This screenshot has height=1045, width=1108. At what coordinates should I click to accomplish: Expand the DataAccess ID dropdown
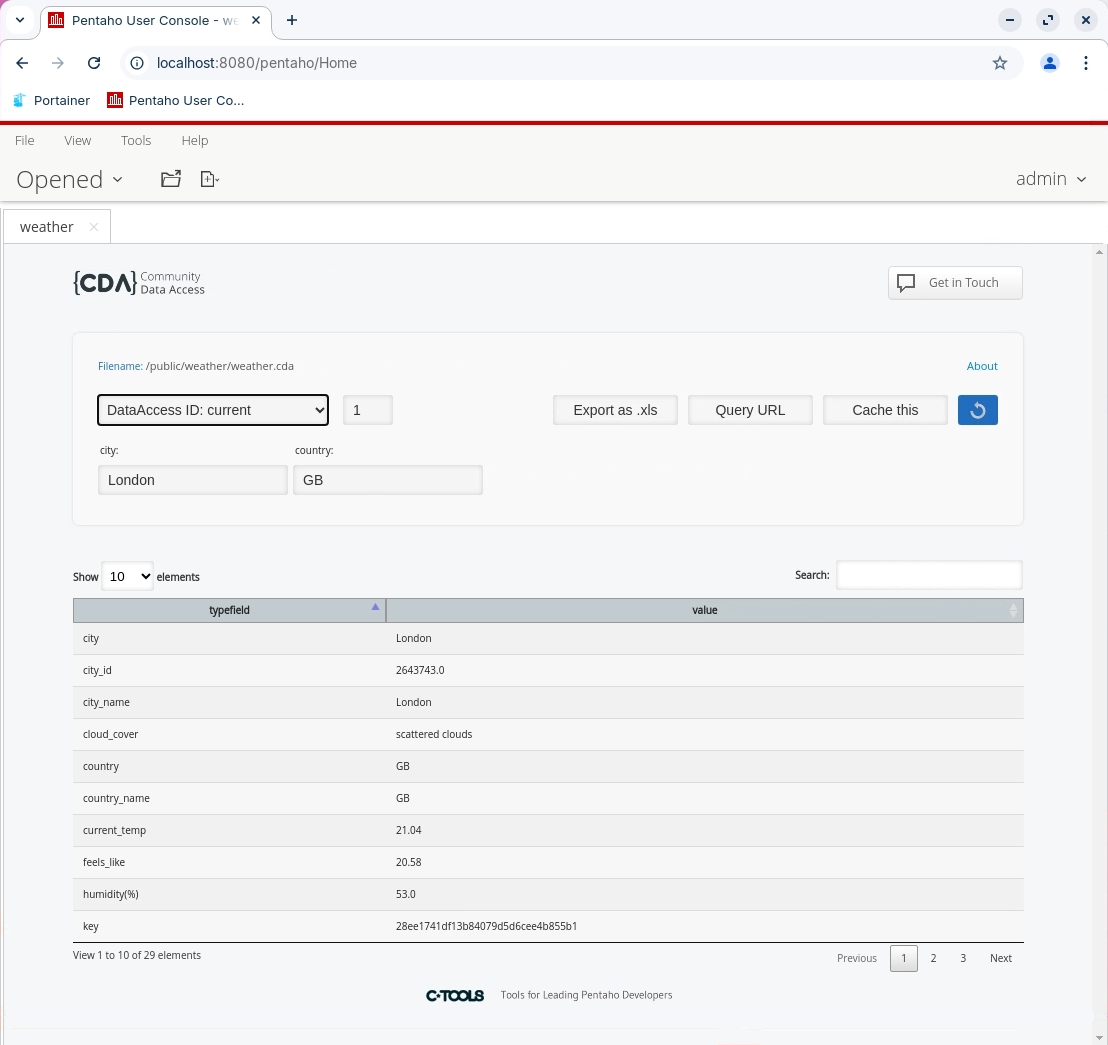coord(213,410)
